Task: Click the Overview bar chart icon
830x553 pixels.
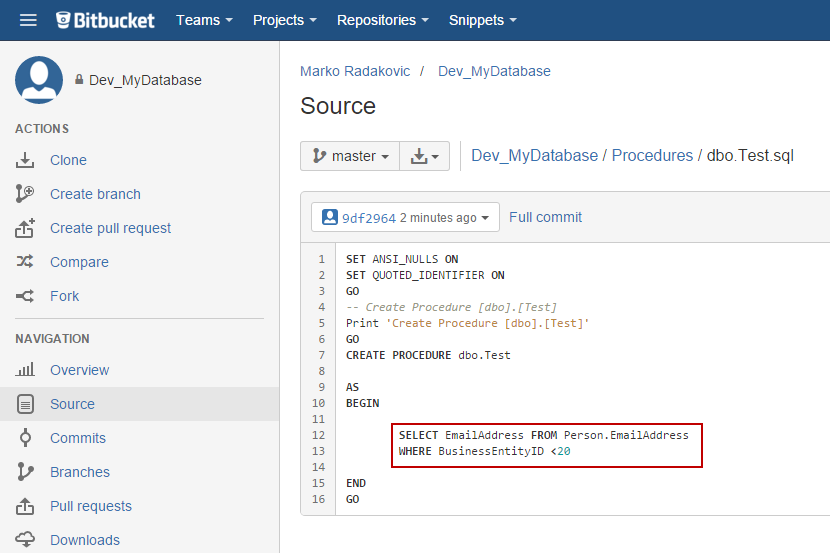Action: point(25,369)
